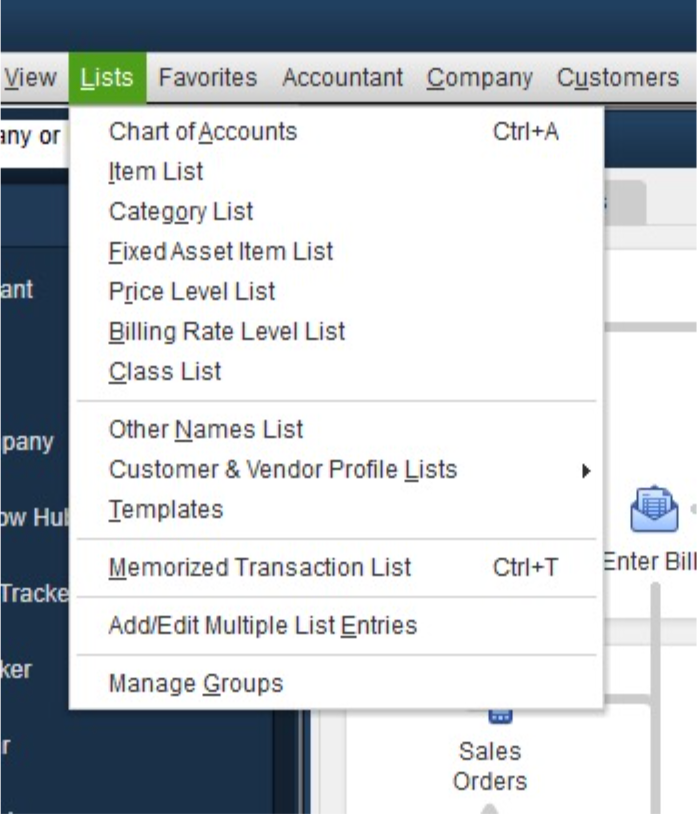The image size is (698, 818).
Task: Click the Sales Orders icon
Action: [x=500, y=716]
